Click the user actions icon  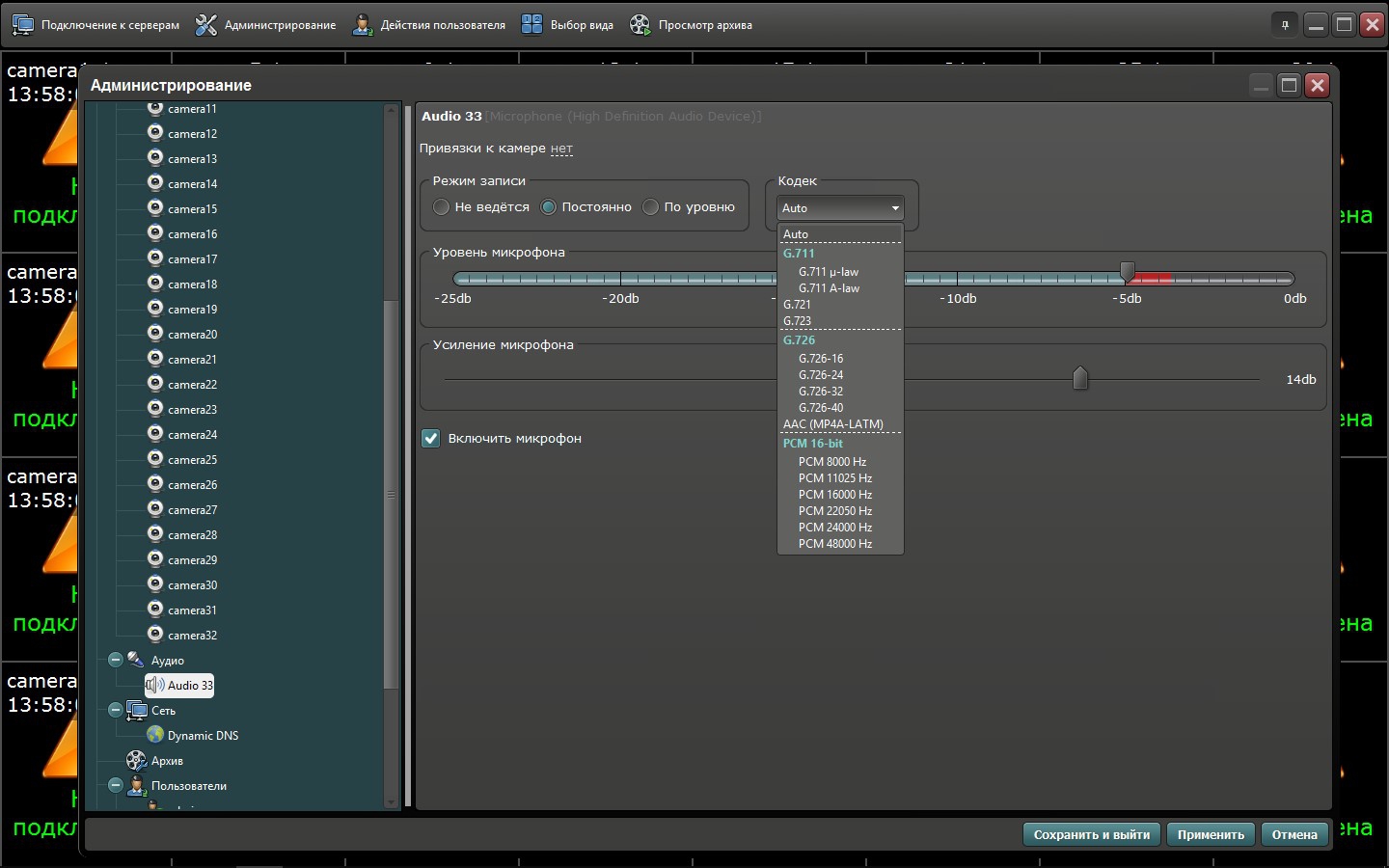[x=363, y=25]
